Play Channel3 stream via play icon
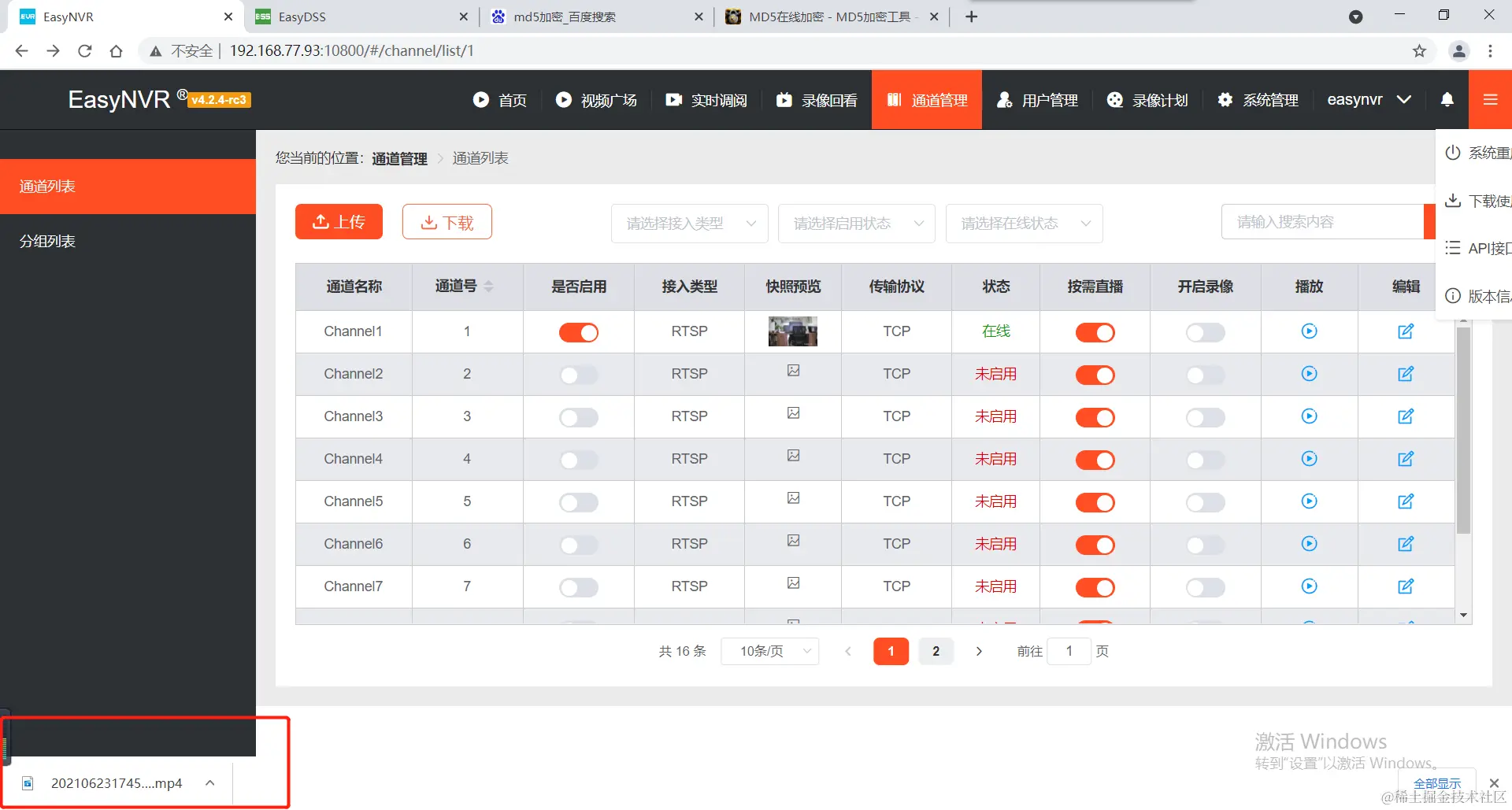Viewport: 1512px width, 810px height. 1309,416
